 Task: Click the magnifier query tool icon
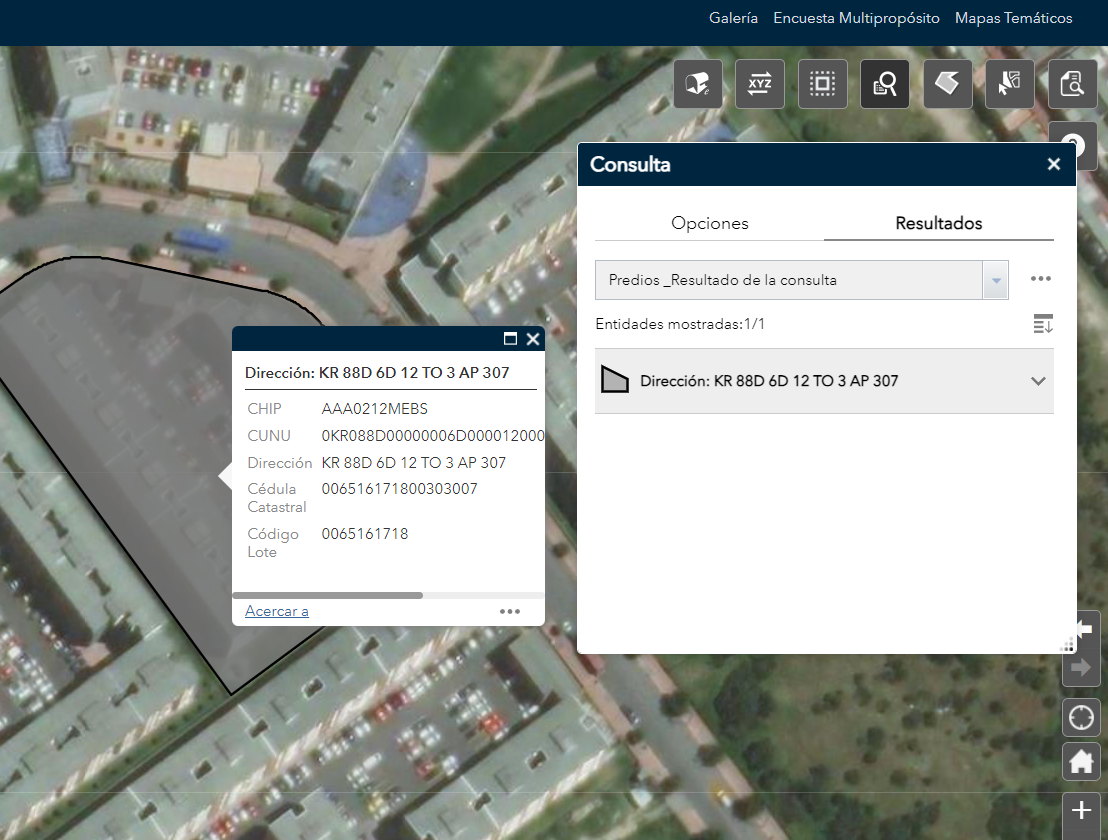point(885,84)
